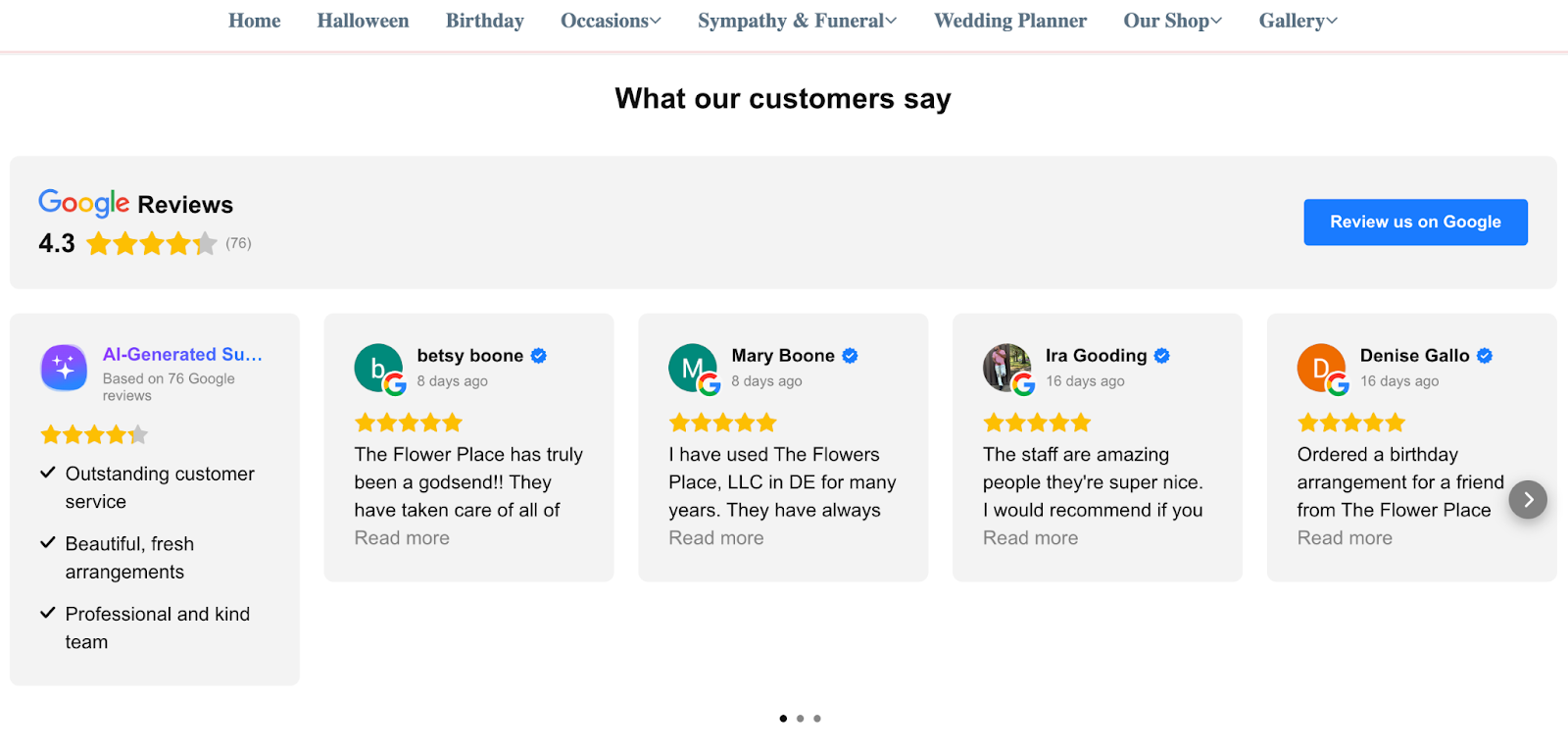This screenshot has width=1568, height=750.
Task: Click review text 'Ordered a birthday arrangement'
Action: pyautogui.click(x=1378, y=469)
